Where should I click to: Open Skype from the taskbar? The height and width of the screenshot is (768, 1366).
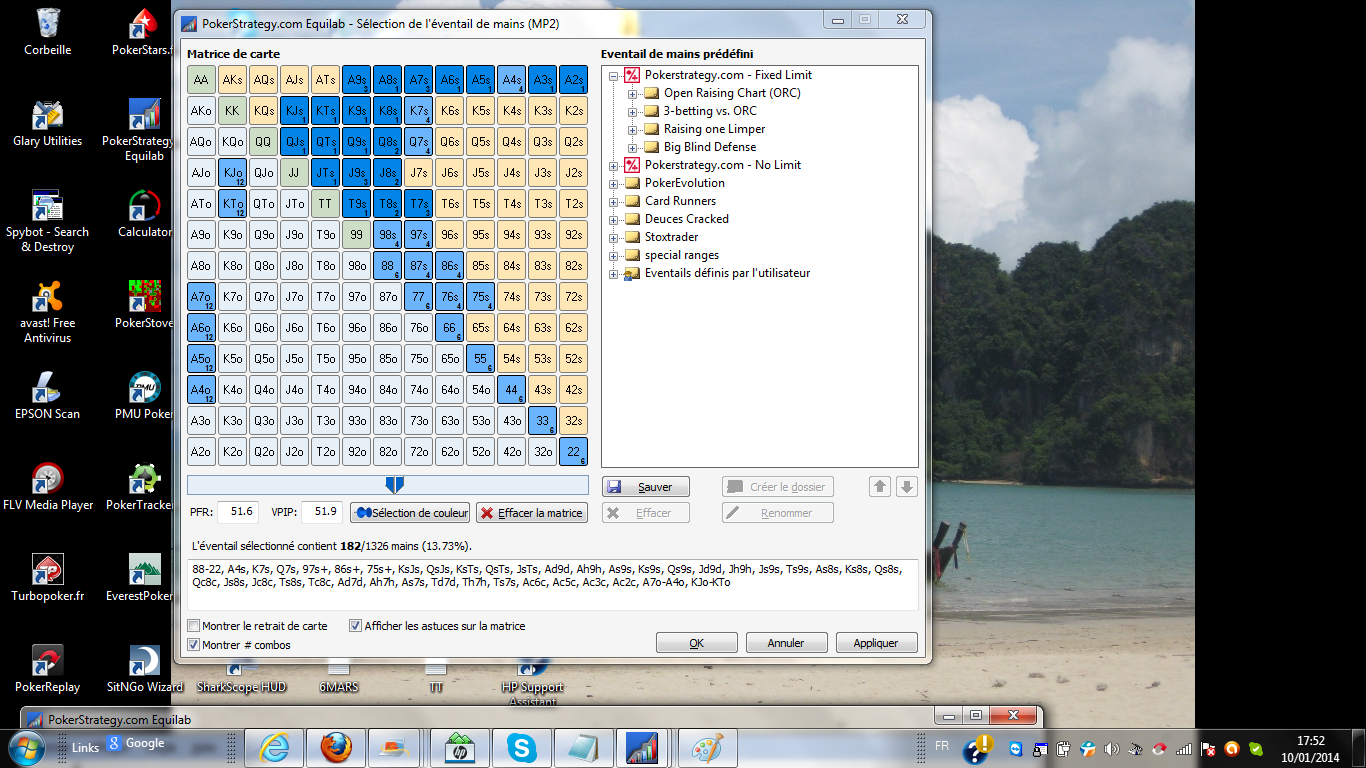520,748
